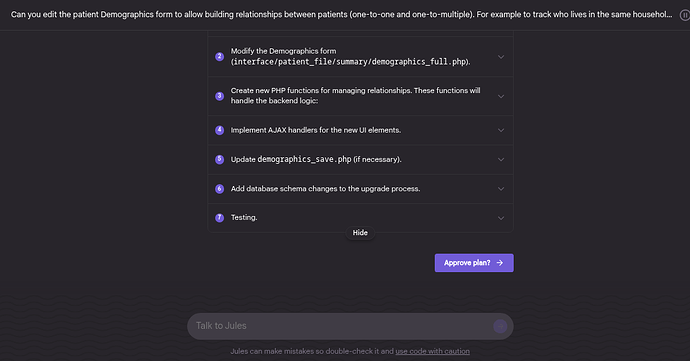
Task: Click the step 3 number badge
Action: 220,96
